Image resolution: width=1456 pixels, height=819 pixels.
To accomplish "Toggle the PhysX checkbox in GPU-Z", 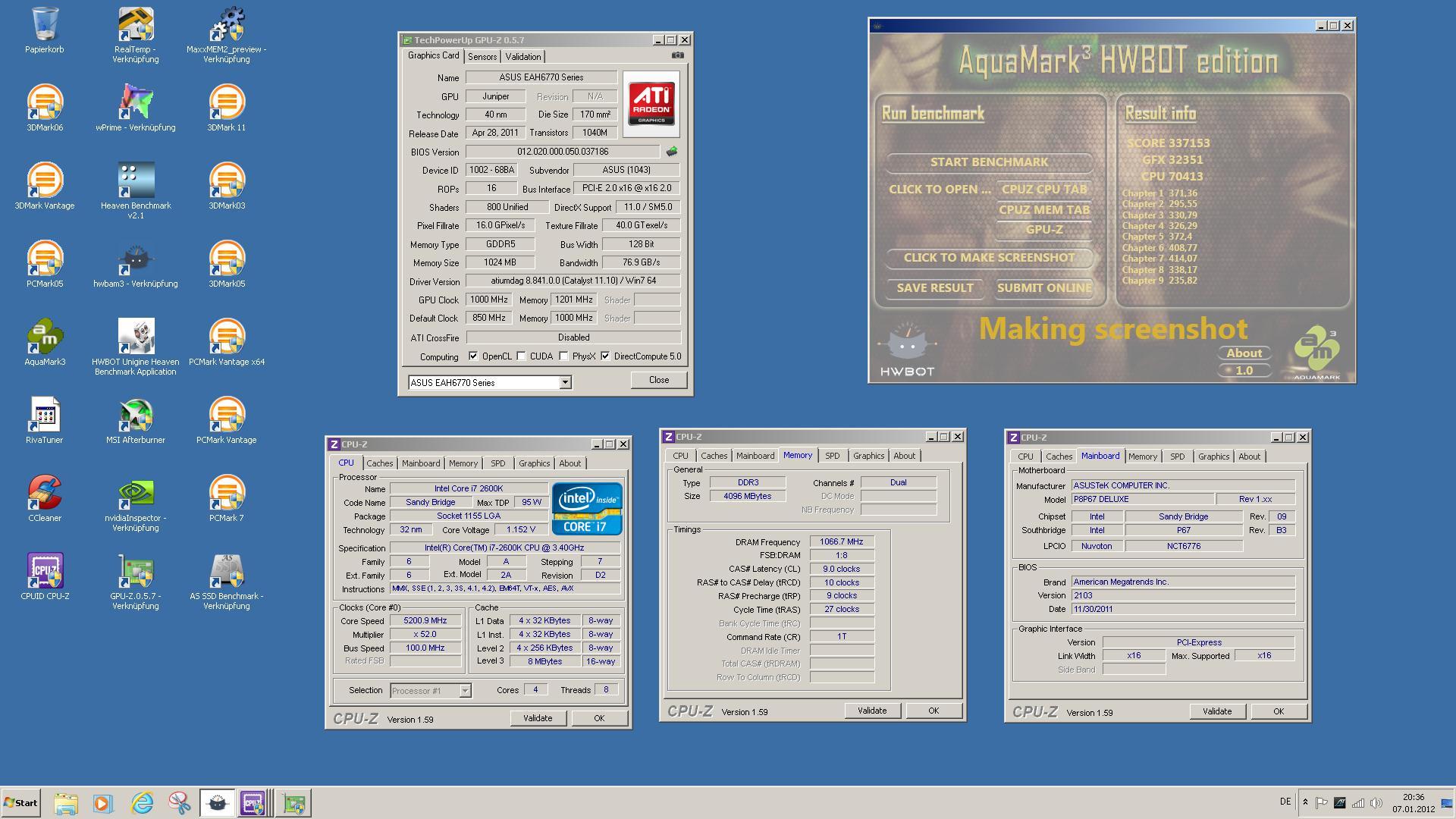I will (563, 356).
